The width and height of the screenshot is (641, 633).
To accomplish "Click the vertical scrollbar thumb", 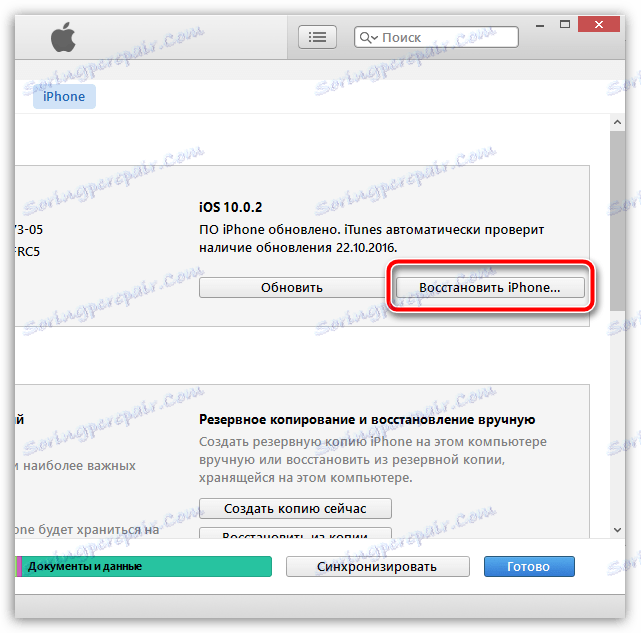I will click(617, 220).
